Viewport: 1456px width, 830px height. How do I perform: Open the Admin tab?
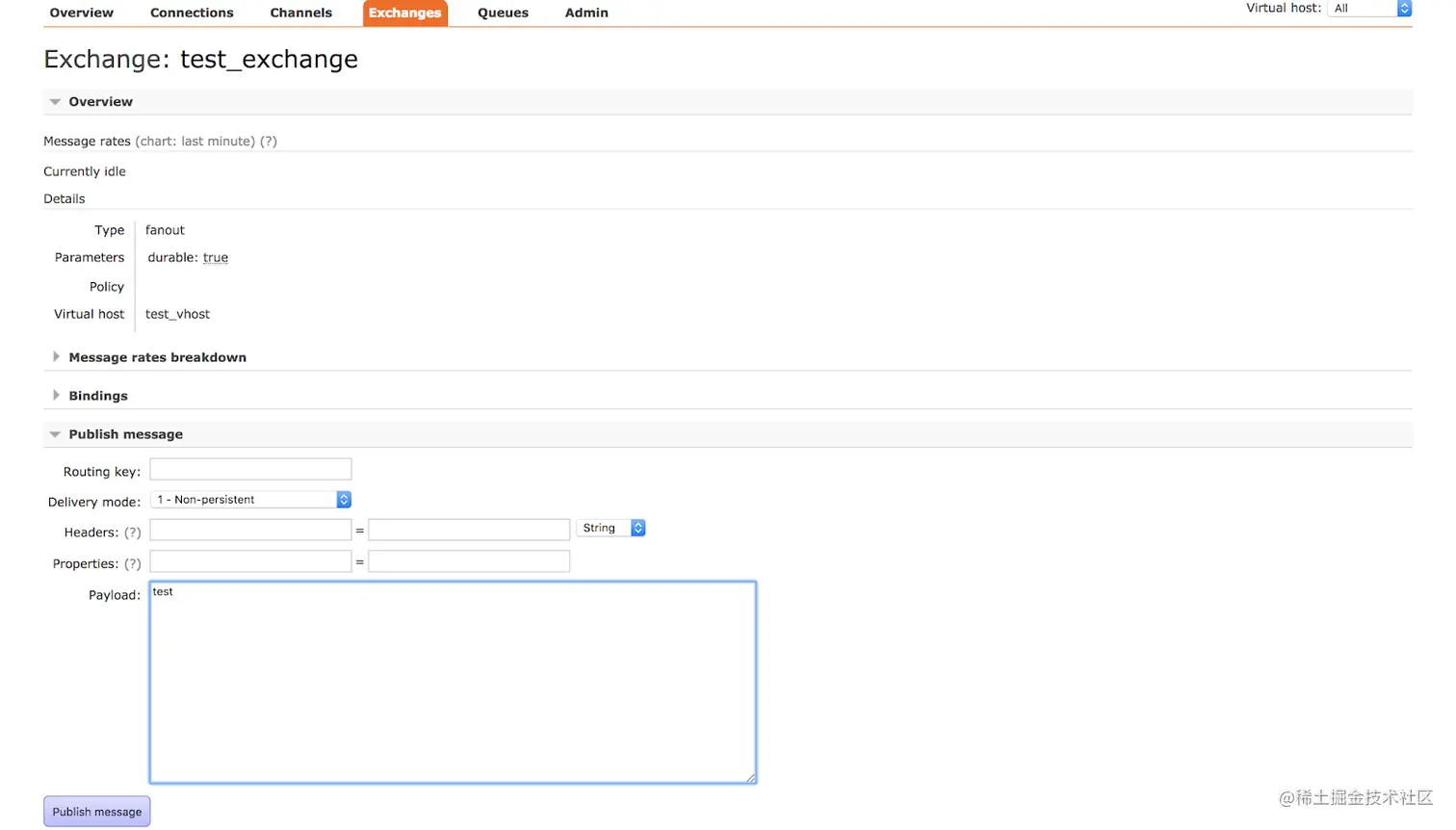[x=586, y=13]
